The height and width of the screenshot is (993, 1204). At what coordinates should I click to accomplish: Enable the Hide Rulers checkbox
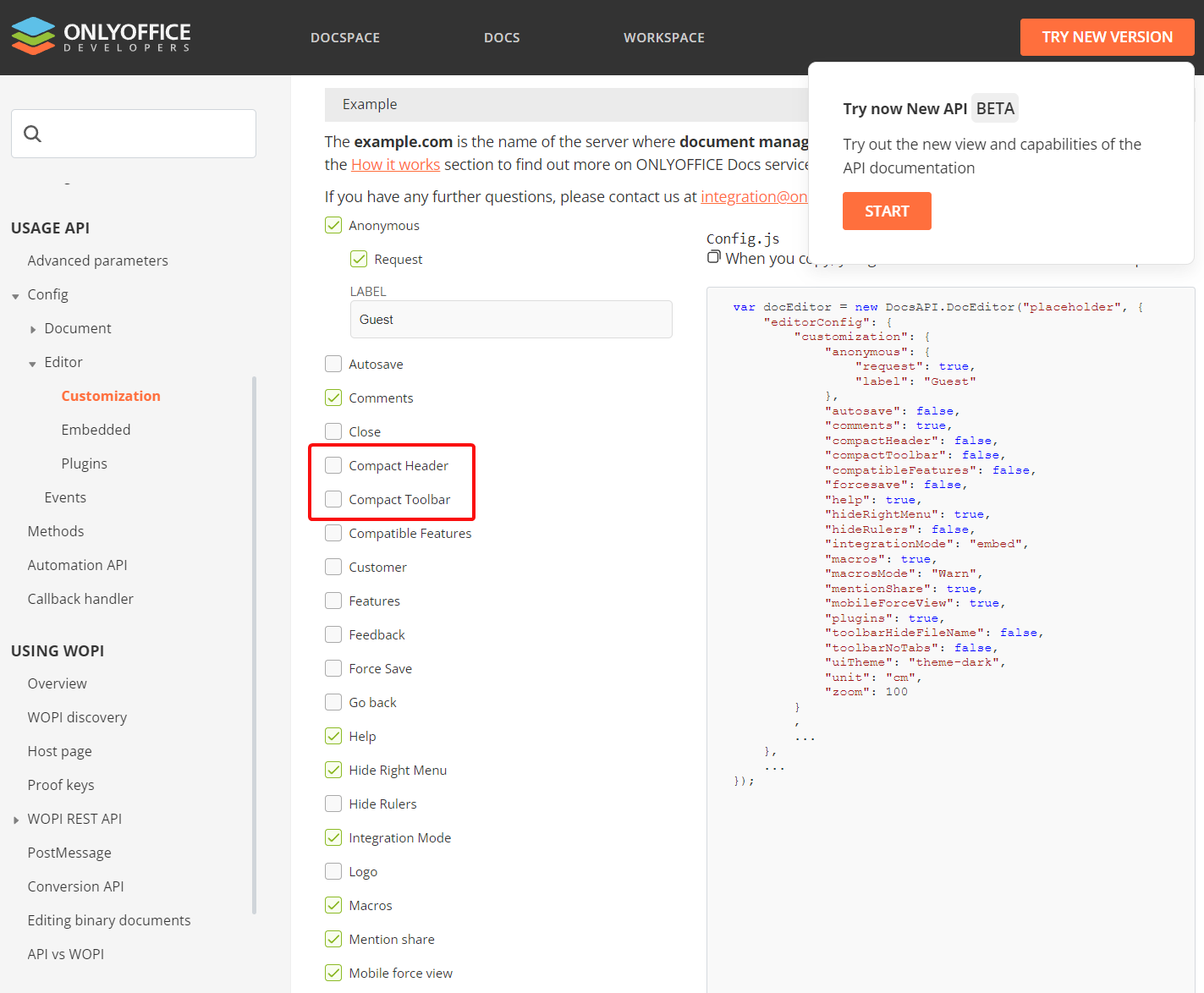(x=333, y=804)
